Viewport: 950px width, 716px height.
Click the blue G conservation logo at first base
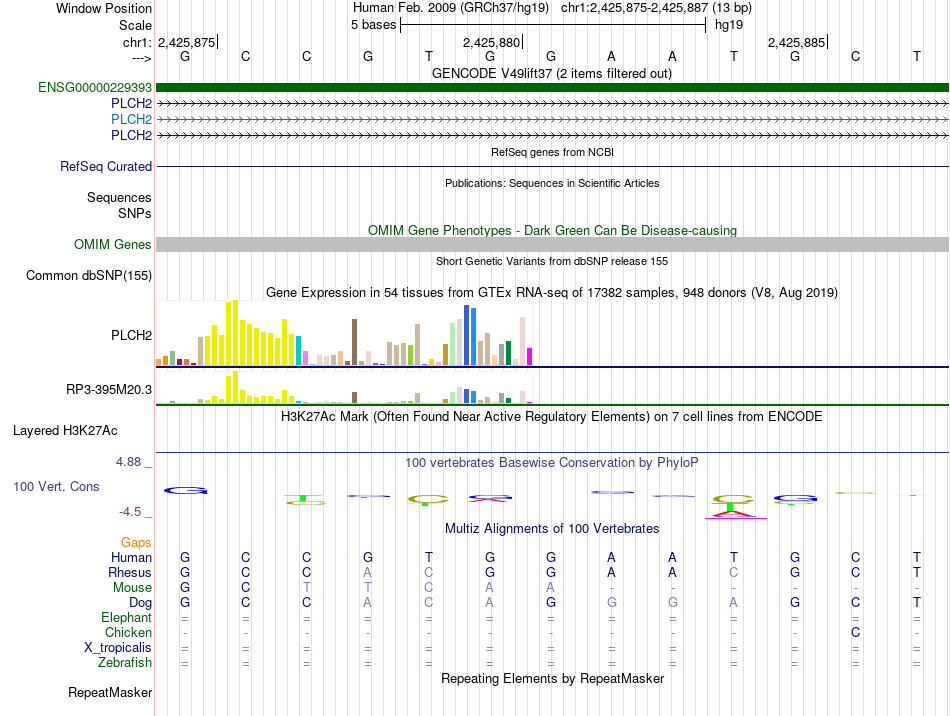click(185, 490)
